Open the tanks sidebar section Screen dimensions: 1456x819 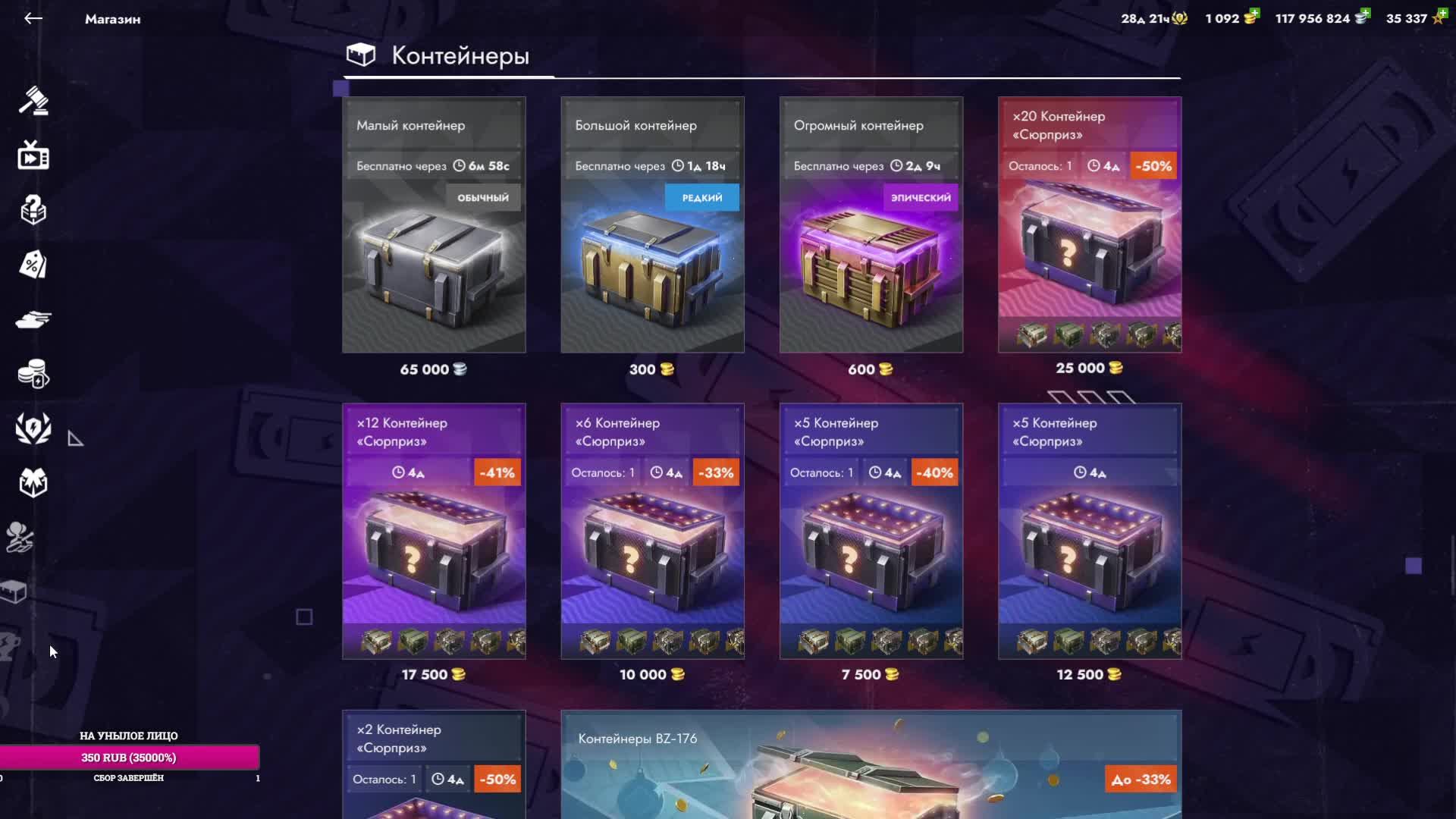[33, 320]
